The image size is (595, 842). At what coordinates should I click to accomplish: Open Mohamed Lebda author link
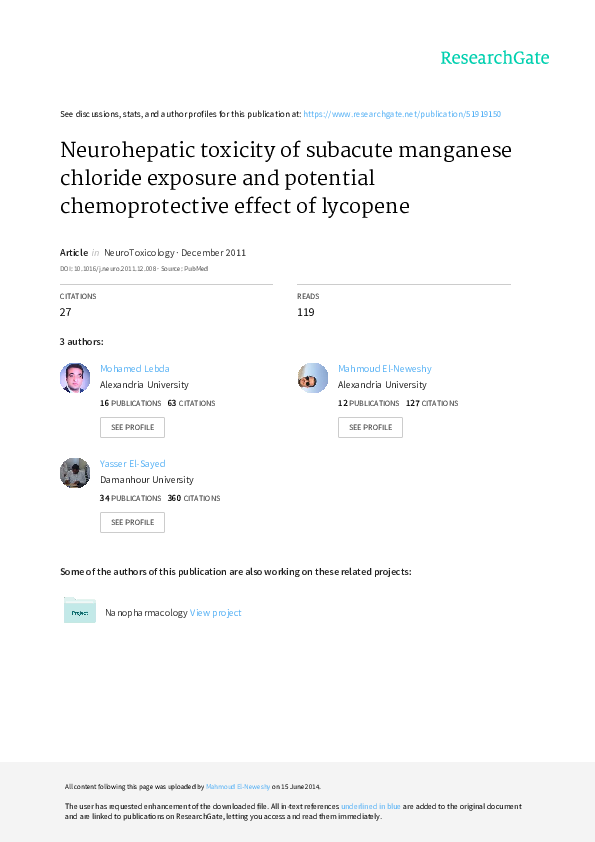click(135, 369)
